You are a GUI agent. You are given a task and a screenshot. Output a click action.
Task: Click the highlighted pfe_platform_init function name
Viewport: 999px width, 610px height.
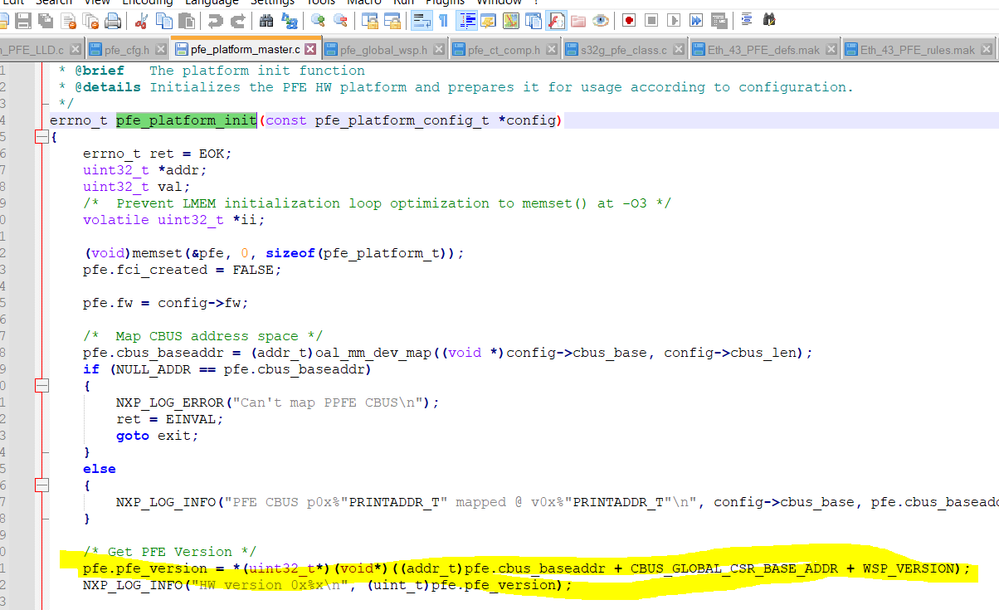186,120
